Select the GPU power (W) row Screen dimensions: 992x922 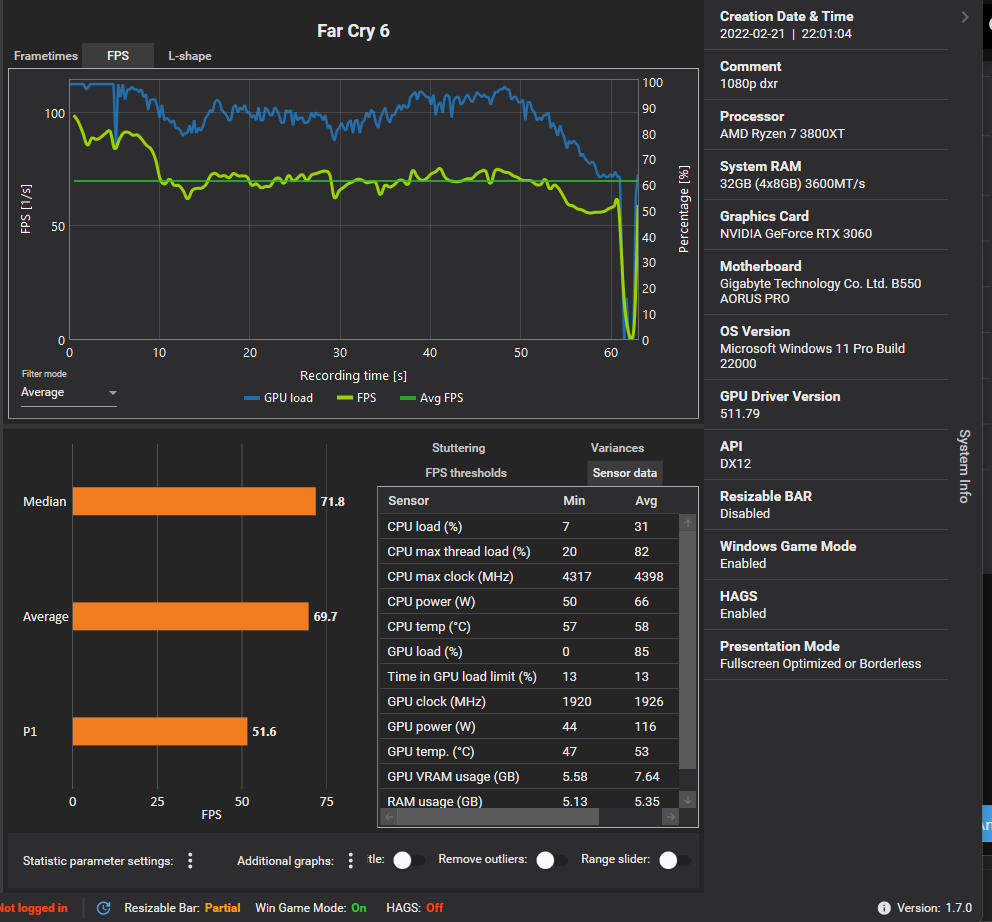point(529,726)
